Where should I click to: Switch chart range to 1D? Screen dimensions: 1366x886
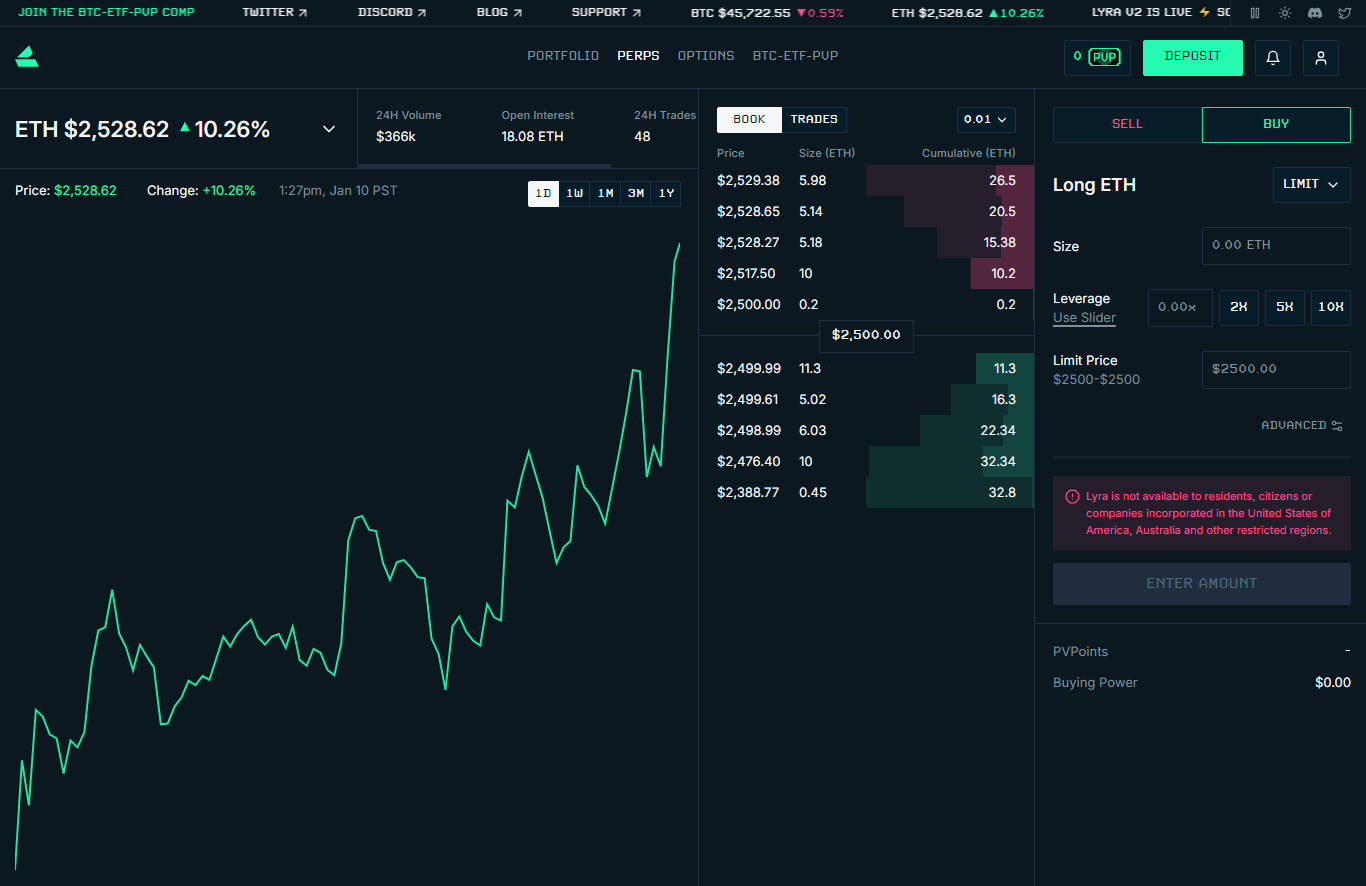point(543,194)
